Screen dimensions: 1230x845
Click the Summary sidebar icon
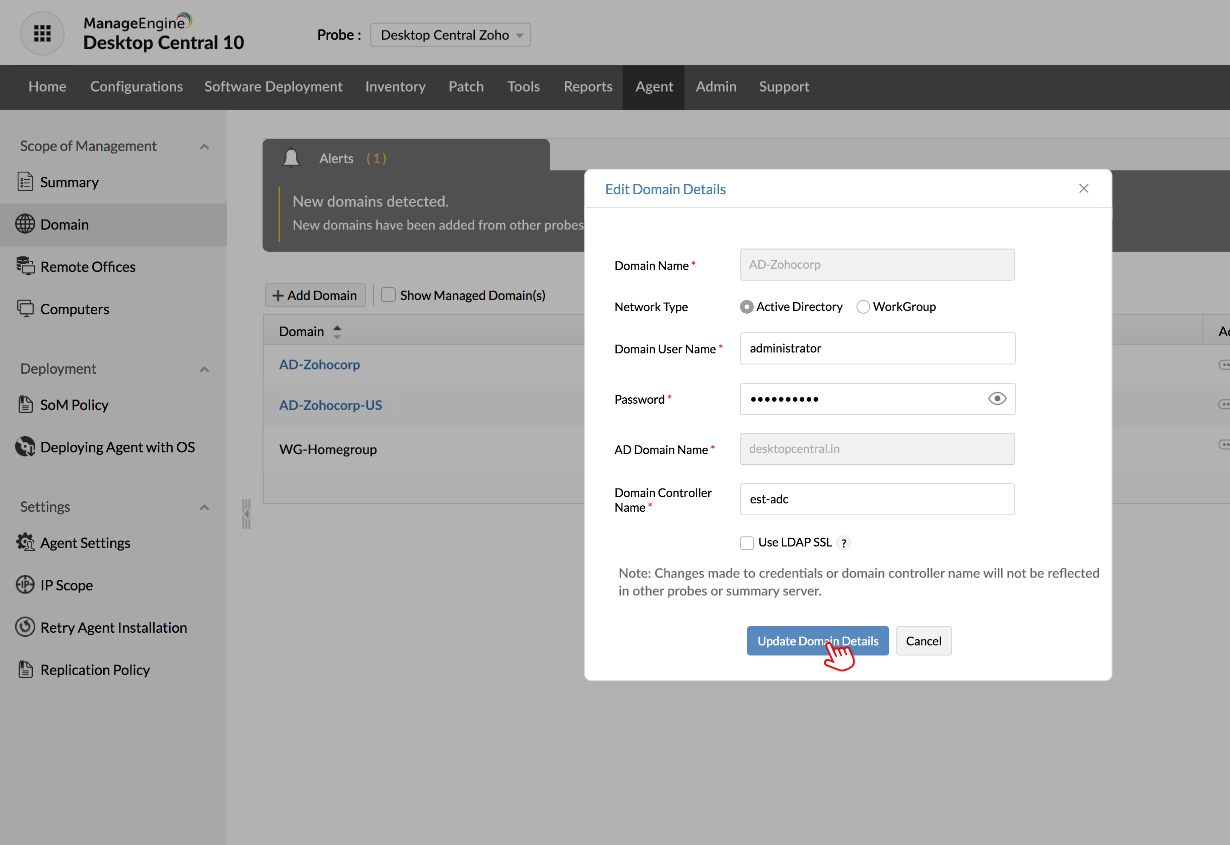pos(26,182)
